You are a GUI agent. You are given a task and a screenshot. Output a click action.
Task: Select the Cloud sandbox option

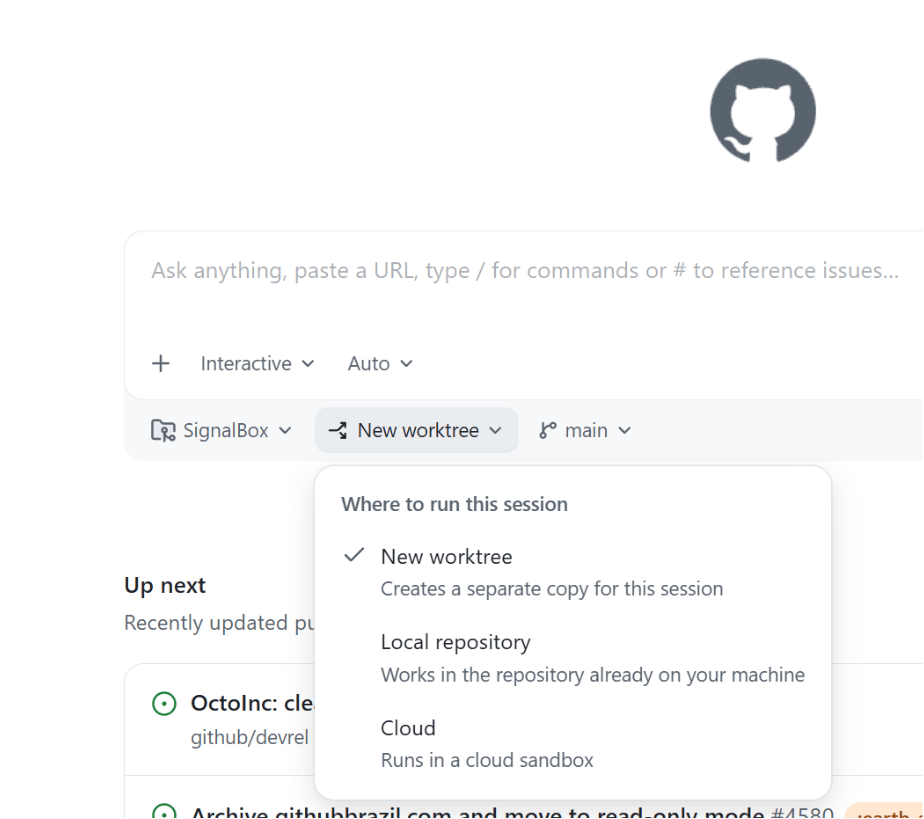(573, 744)
